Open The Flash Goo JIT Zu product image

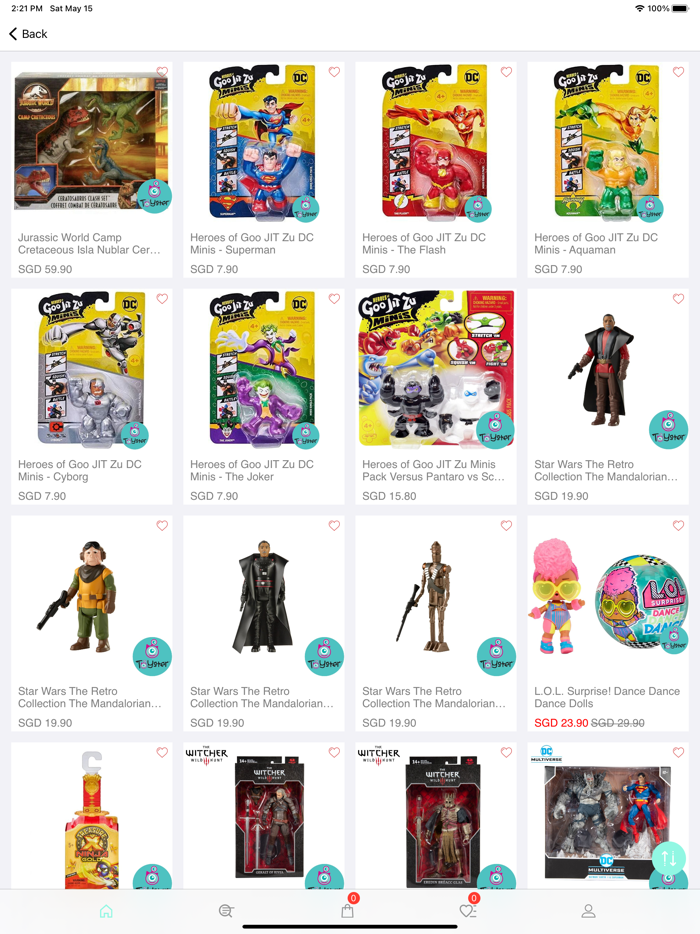pos(435,141)
